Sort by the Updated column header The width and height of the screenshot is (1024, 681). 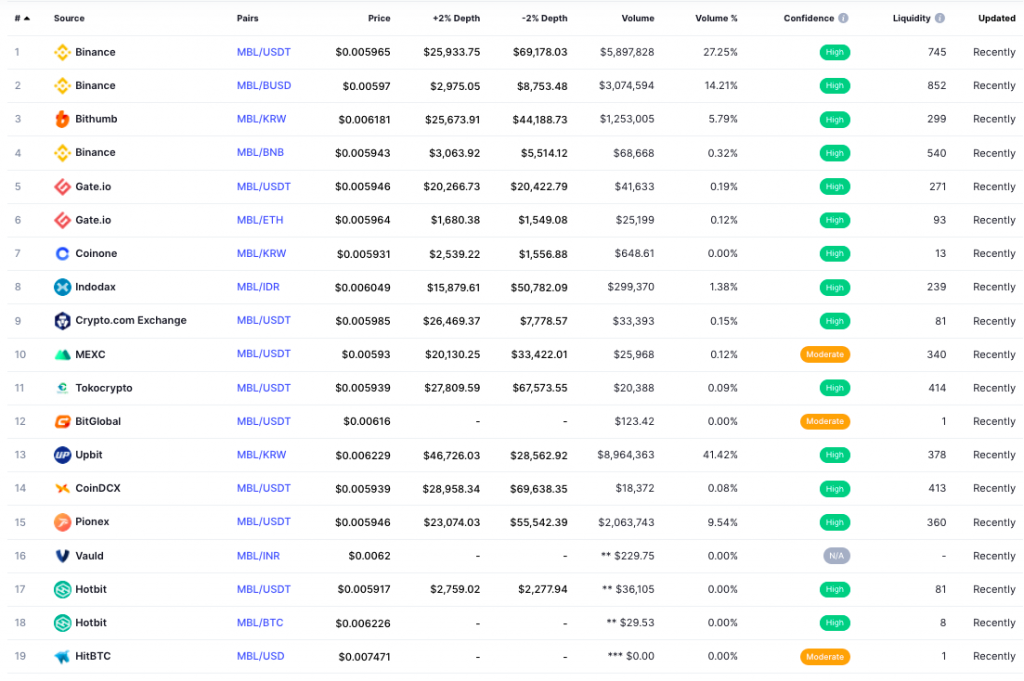pos(997,18)
